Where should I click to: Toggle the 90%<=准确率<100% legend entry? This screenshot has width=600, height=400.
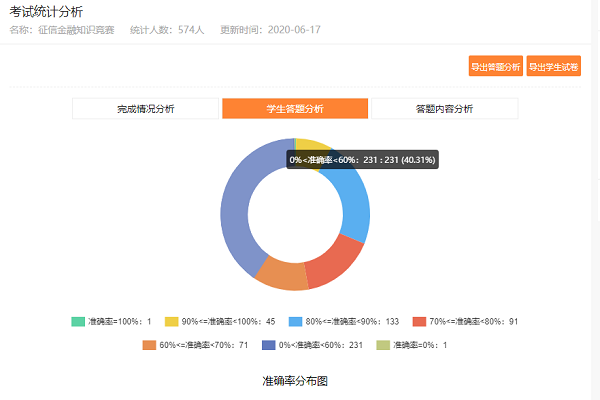pos(220,322)
